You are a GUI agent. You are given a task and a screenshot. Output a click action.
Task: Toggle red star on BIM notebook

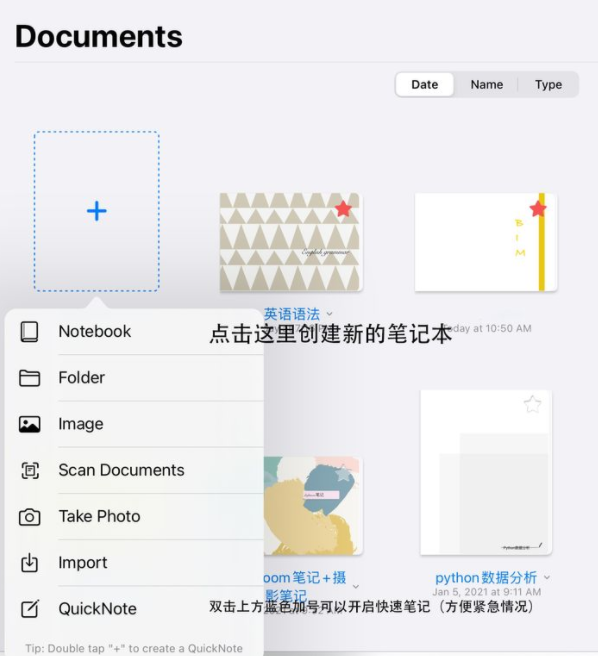pos(538,208)
